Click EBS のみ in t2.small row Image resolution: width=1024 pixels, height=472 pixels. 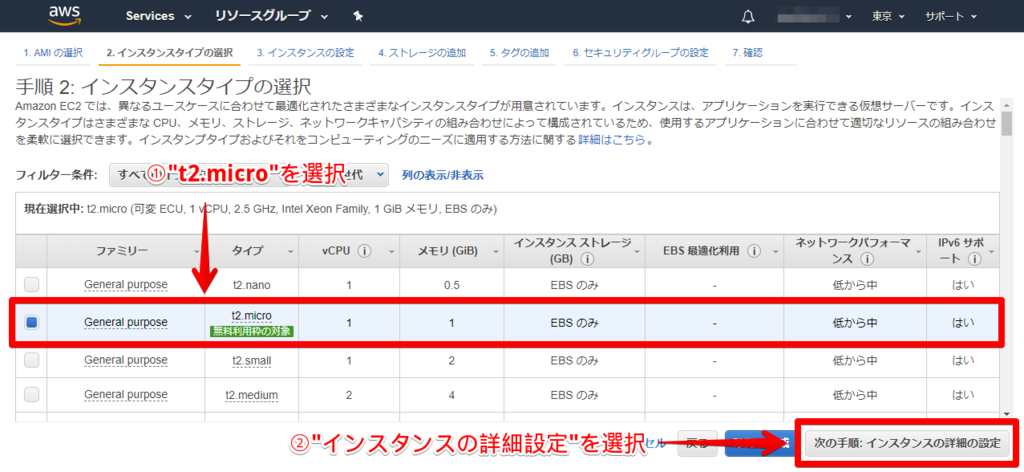click(x=573, y=360)
